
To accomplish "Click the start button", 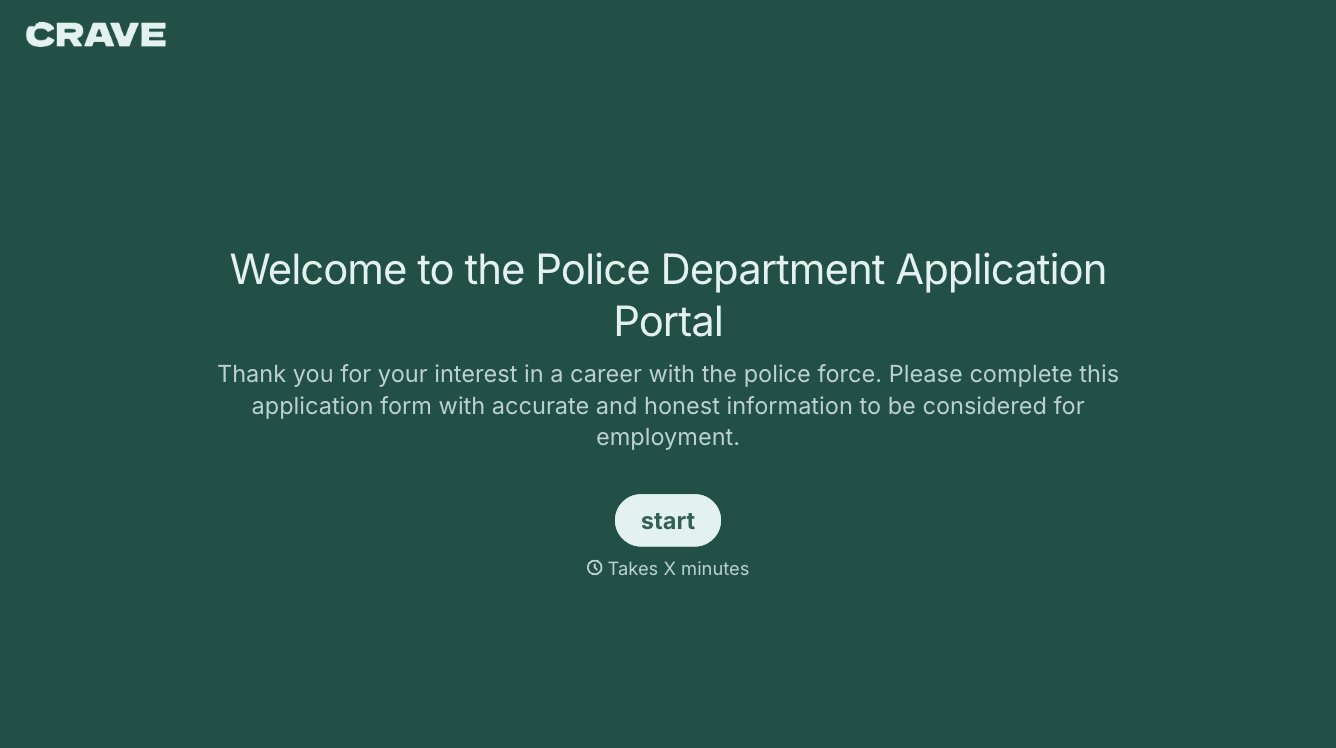I will click(668, 520).
